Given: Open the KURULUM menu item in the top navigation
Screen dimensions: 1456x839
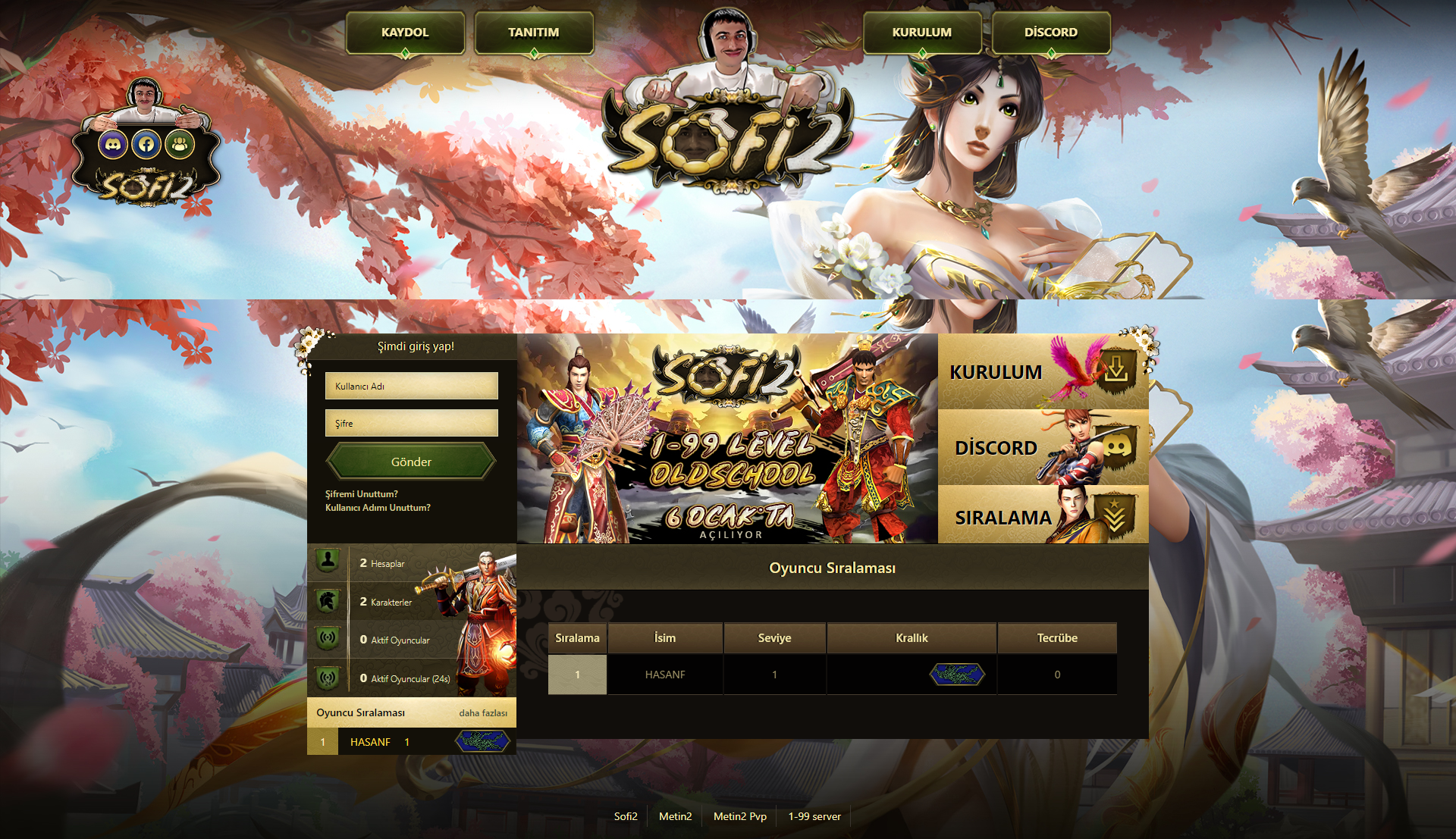Looking at the screenshot, I should pos(922,33).
